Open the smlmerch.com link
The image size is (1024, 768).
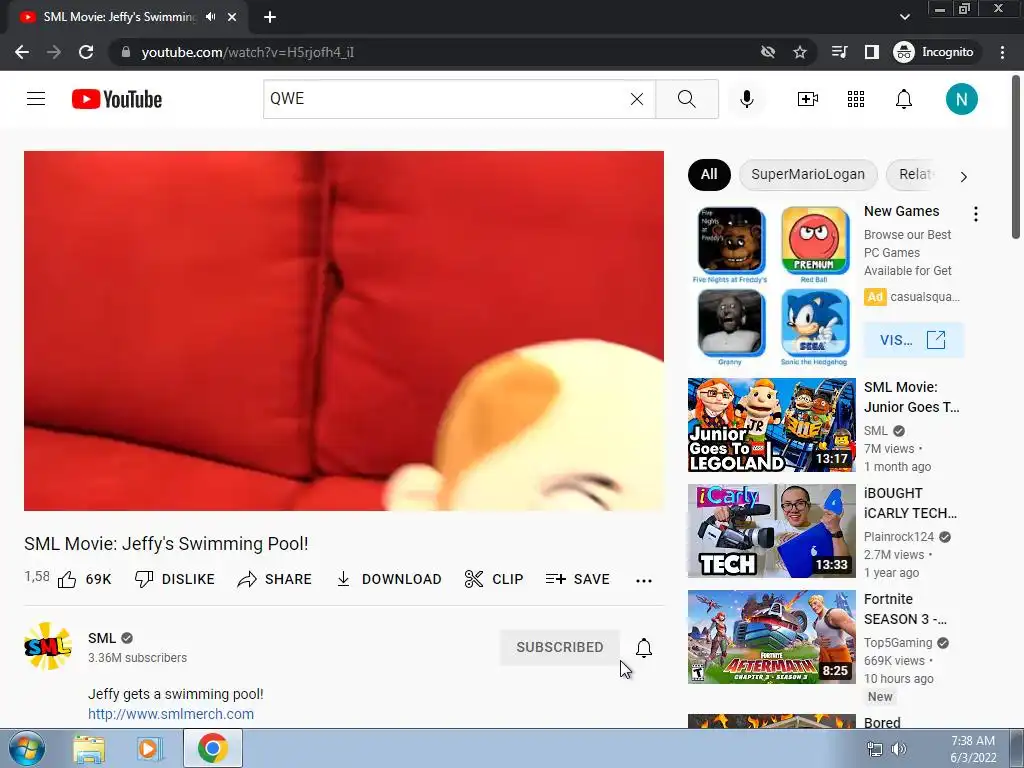(171, 714)
